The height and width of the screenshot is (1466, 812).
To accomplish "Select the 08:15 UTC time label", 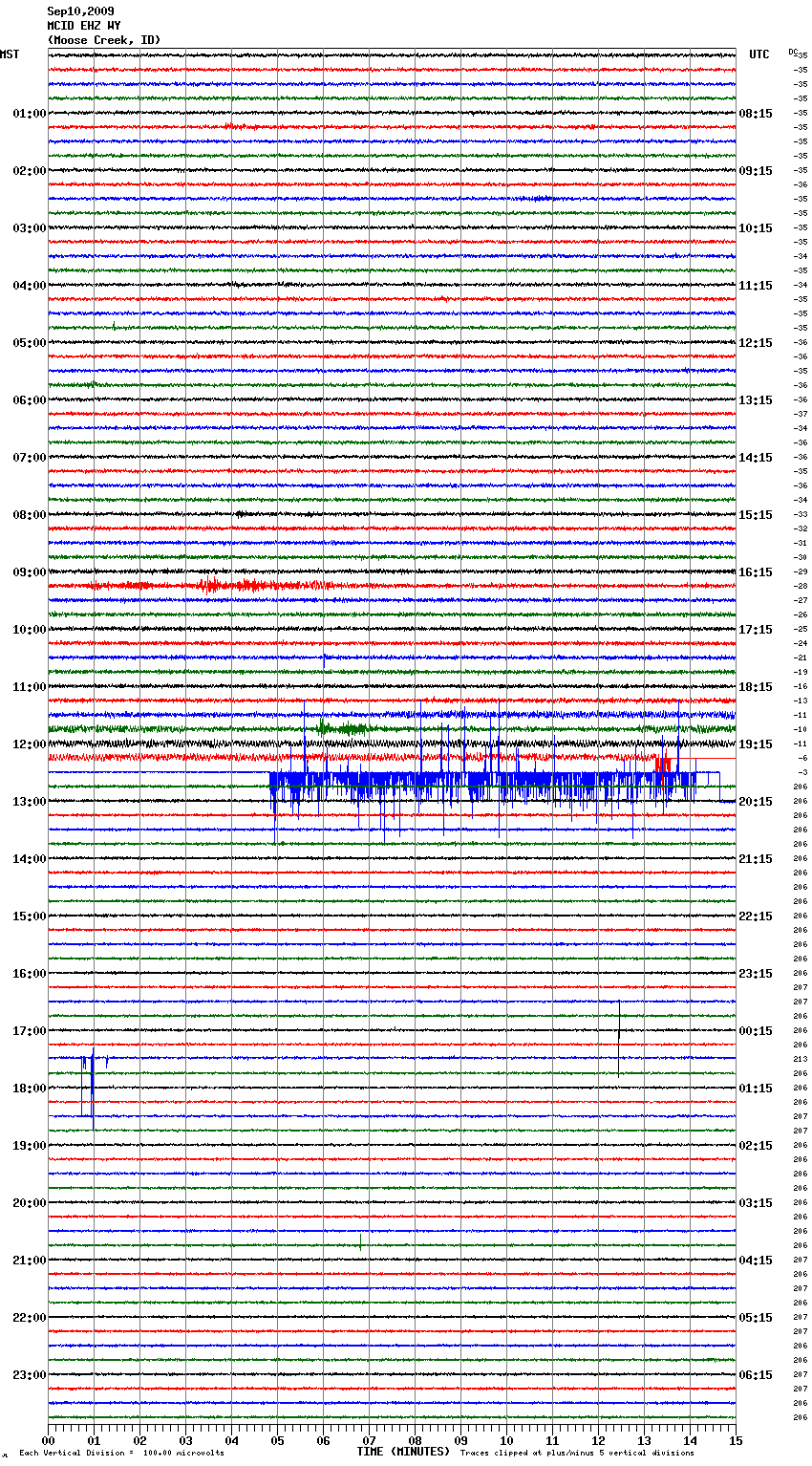I will click(756, 113).
